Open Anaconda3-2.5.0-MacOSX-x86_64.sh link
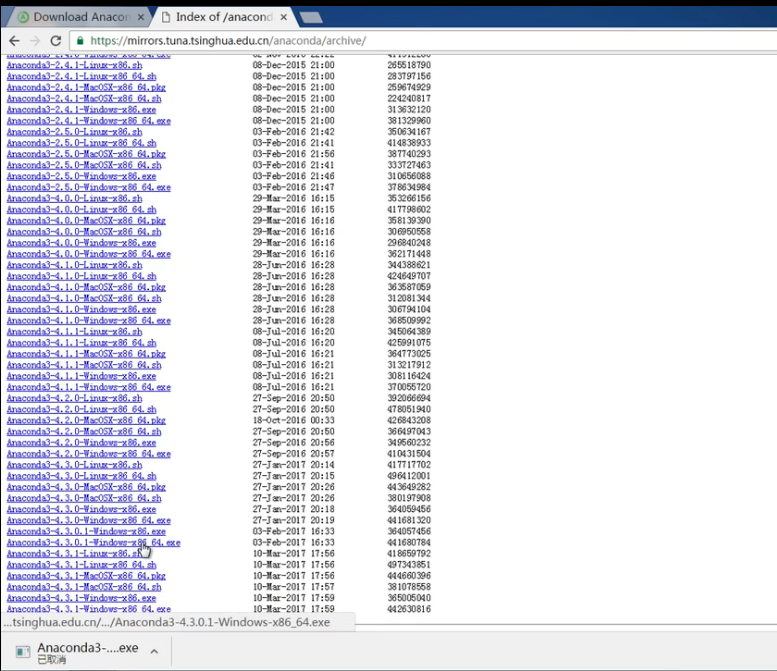The width and height of the screenshot is (777, 671). tap(84, 165)
